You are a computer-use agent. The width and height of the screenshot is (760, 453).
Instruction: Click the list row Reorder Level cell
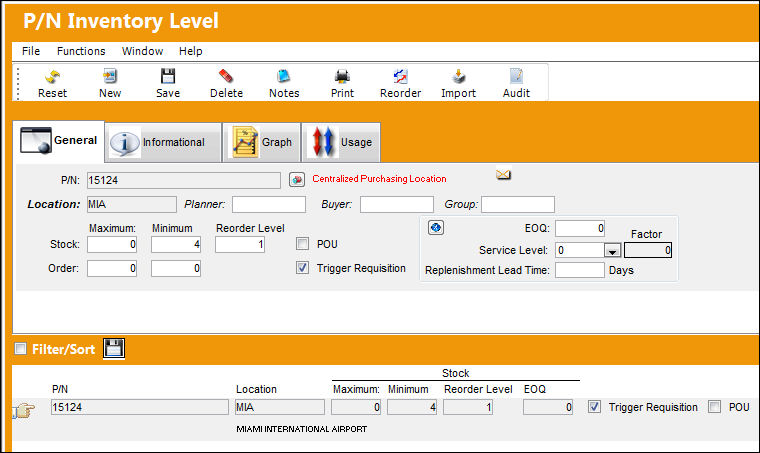click(x=468, y=407)
